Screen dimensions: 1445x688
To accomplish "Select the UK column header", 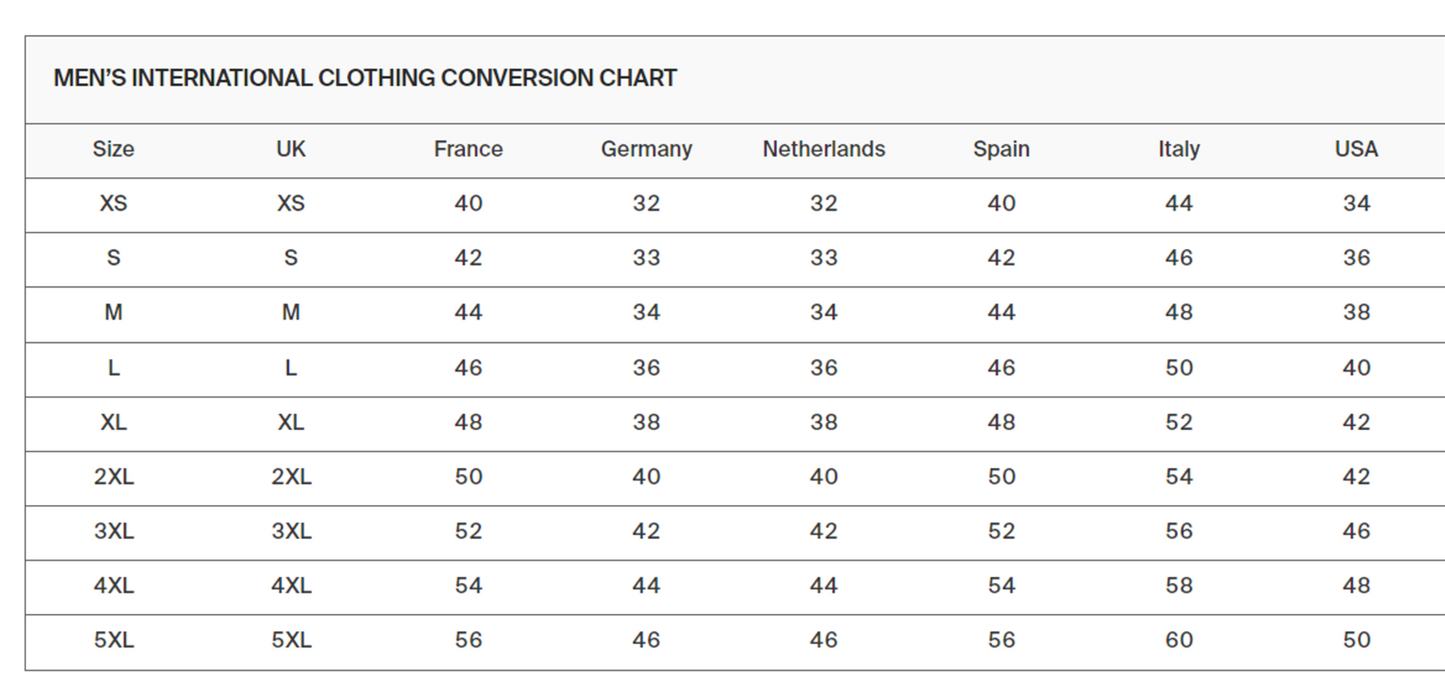I will tap(291, 149).
